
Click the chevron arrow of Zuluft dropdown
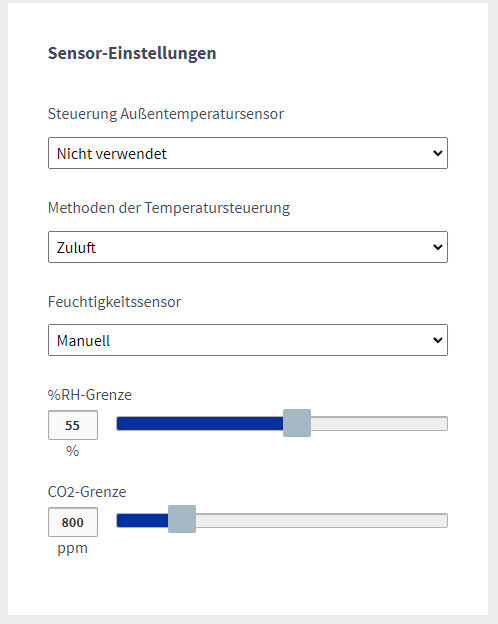[x=437, y=247]
